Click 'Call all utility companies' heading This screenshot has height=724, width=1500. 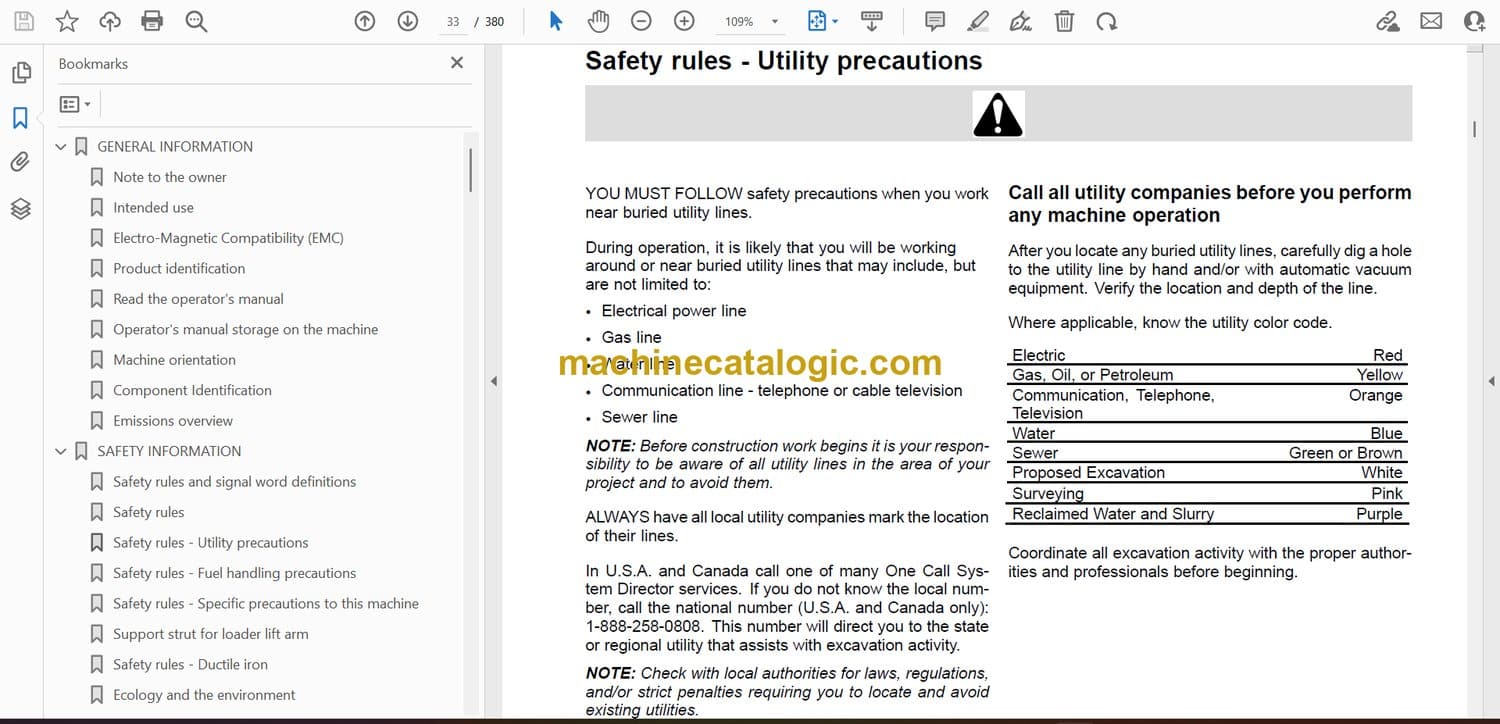coord(1210,204)
